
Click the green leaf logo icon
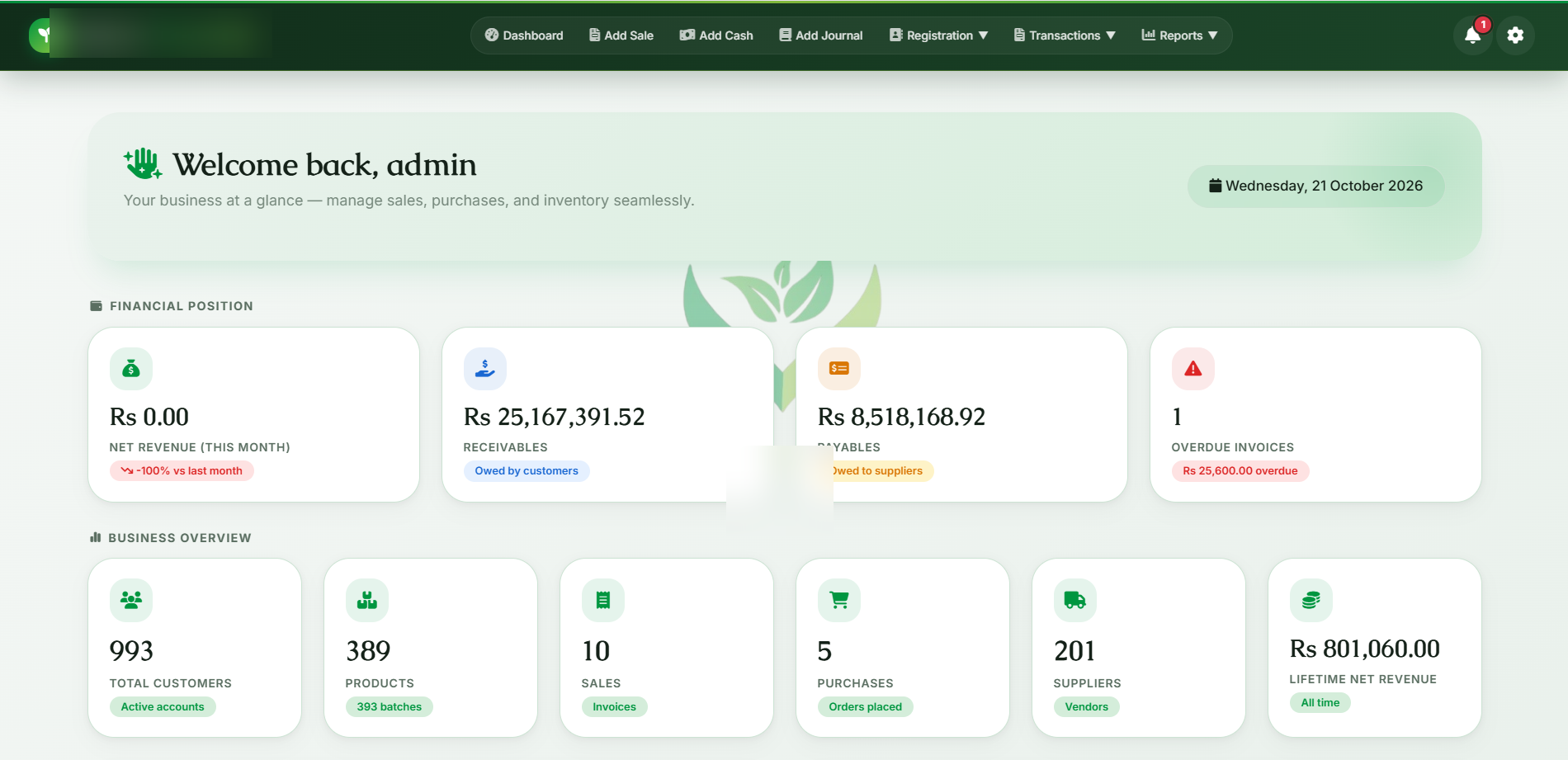[41, 35]
